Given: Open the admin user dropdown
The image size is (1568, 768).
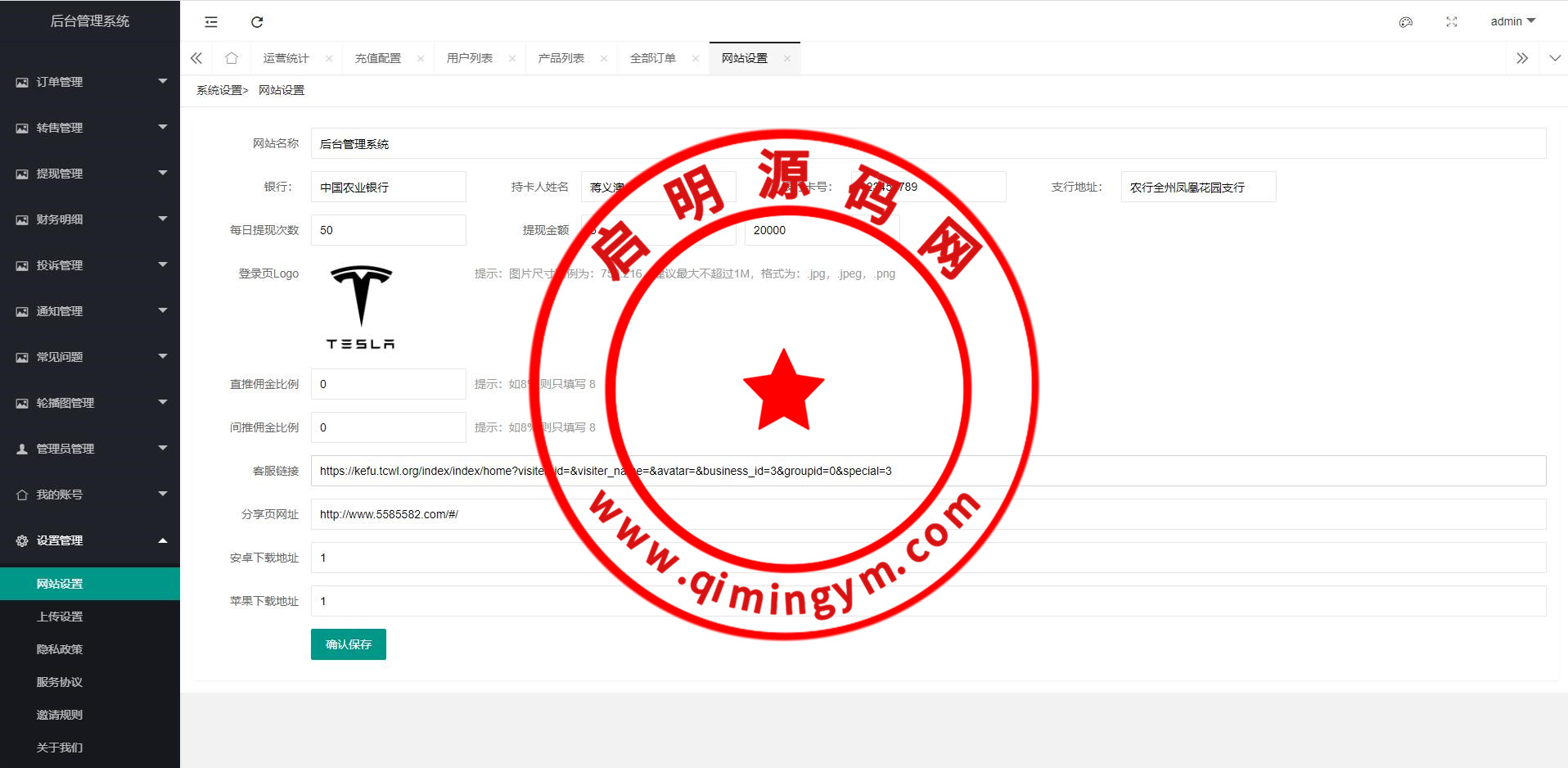Looking at the screenshot, I should click(x=1512, y=21).
